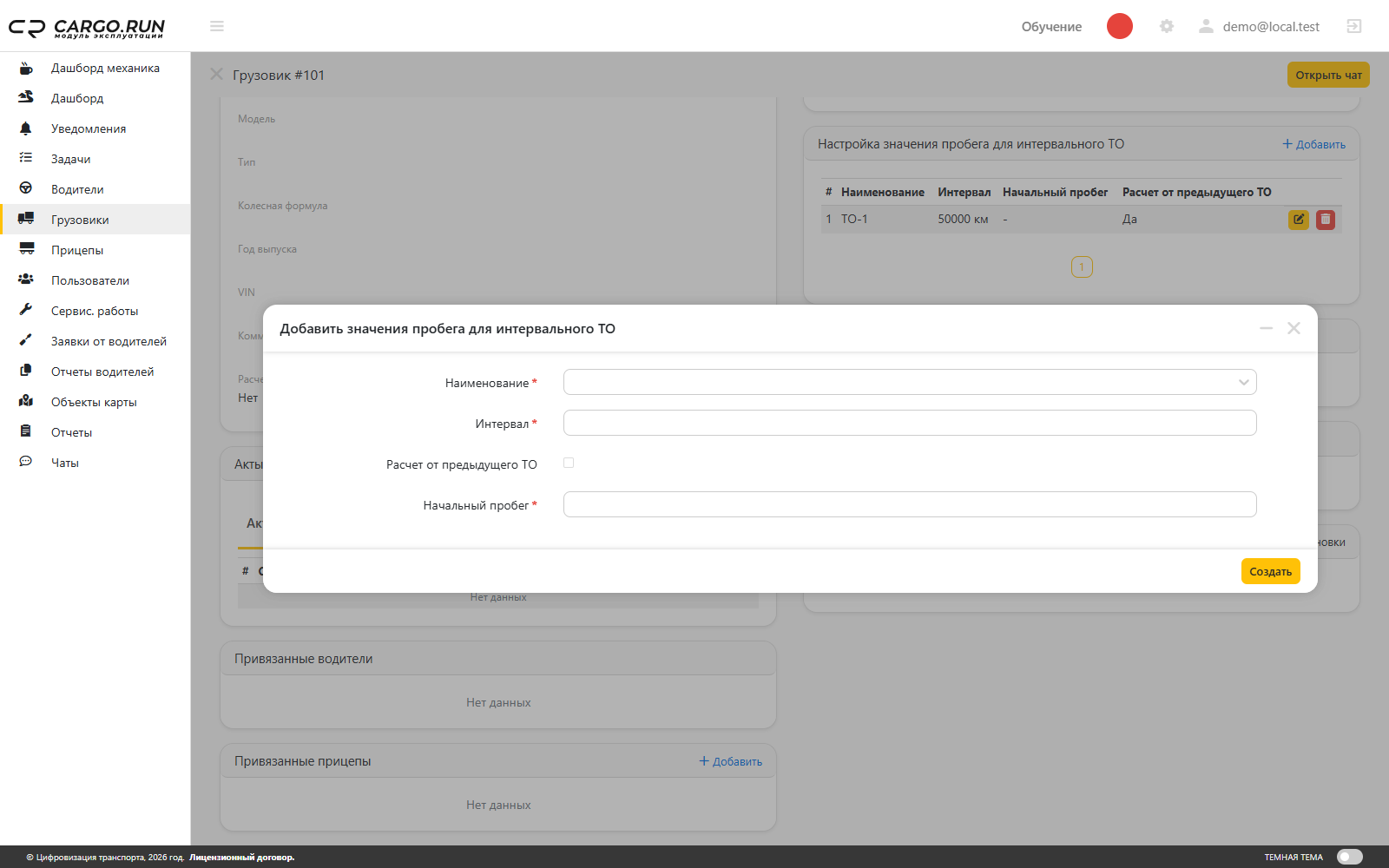Click the CARGO.RUN logo
The image size is (1389, 868).
[87, 28]
